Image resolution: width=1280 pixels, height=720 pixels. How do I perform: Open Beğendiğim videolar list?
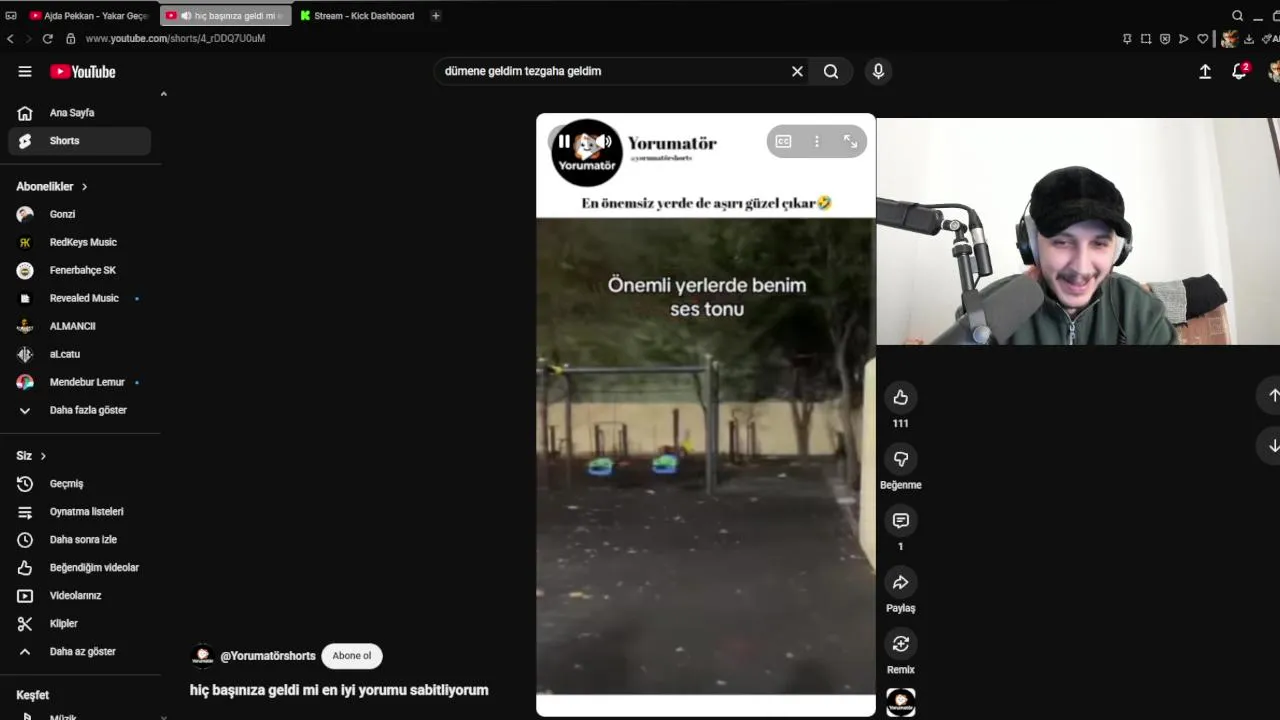80,568
